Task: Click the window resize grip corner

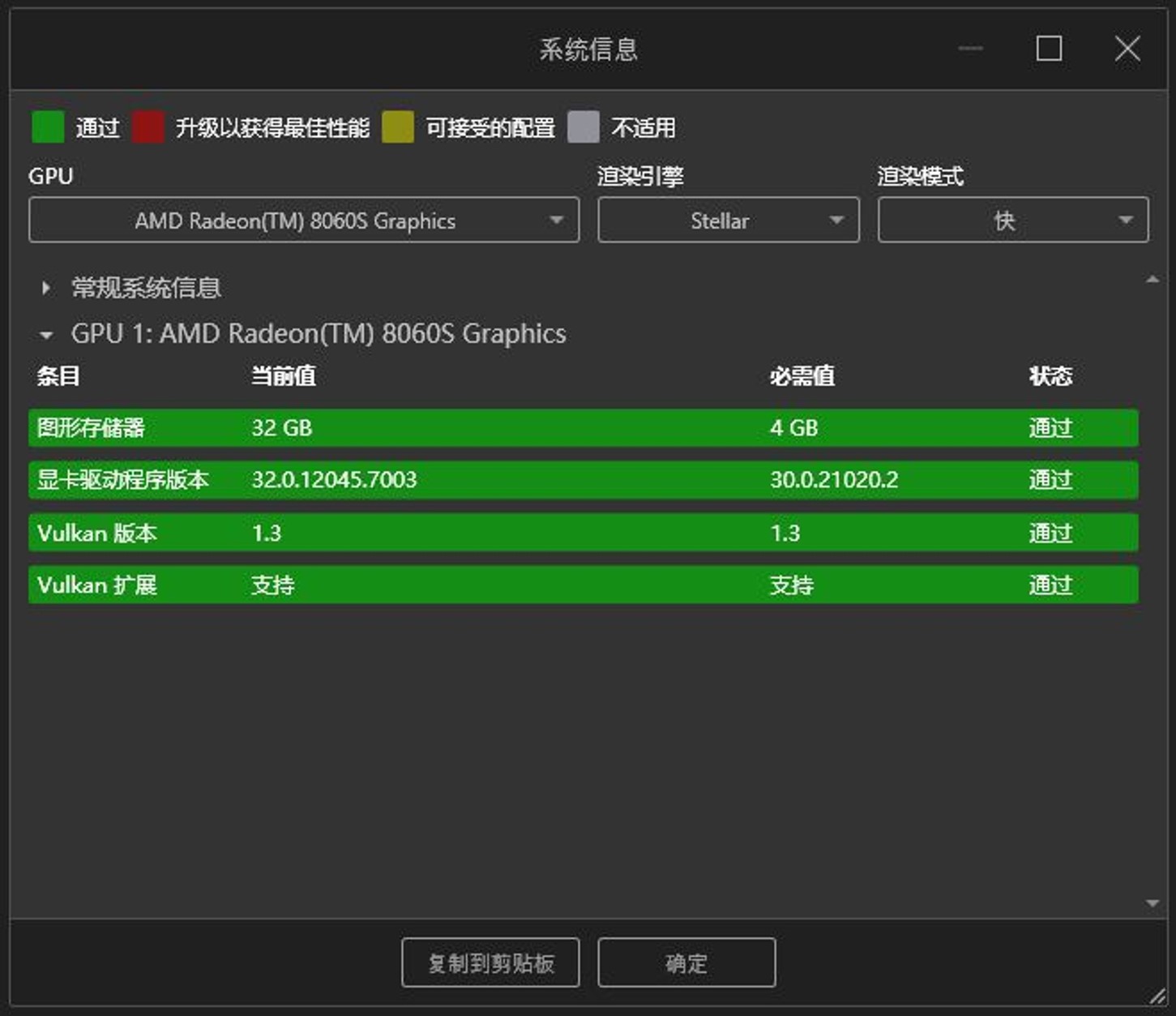Action: pos(1158,998)
